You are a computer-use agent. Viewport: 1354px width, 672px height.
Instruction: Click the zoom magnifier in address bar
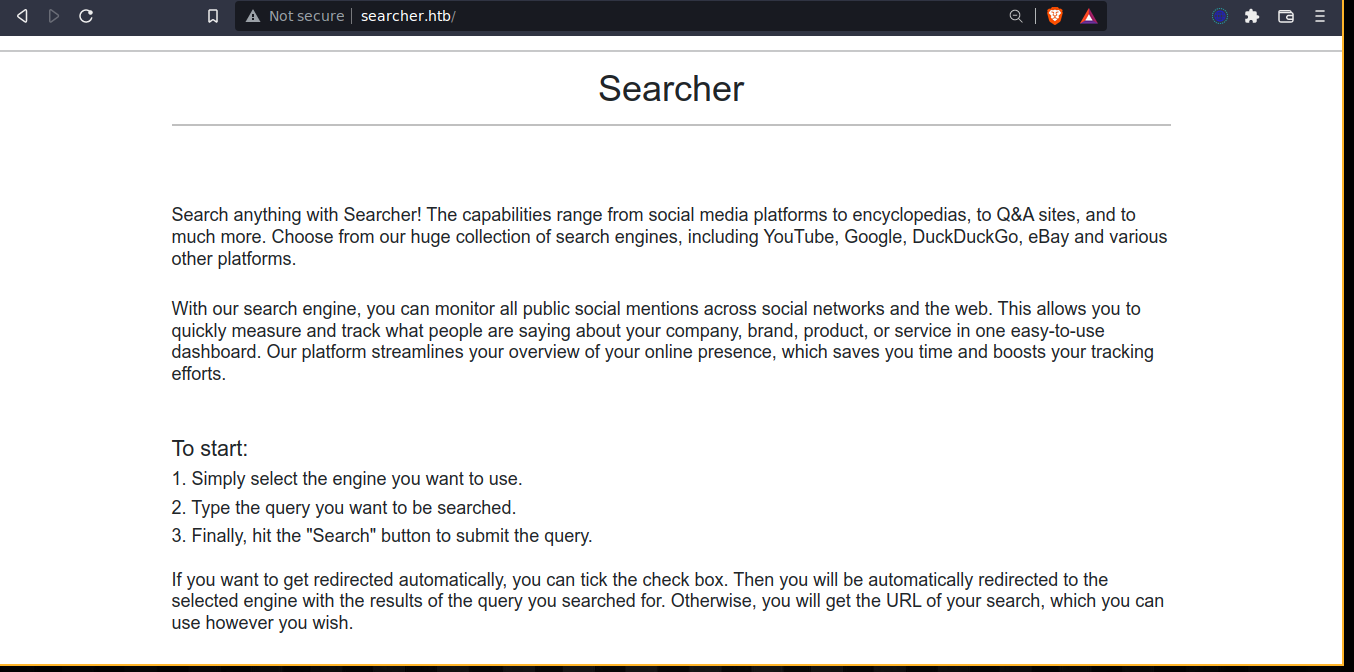click(1015, 16)
